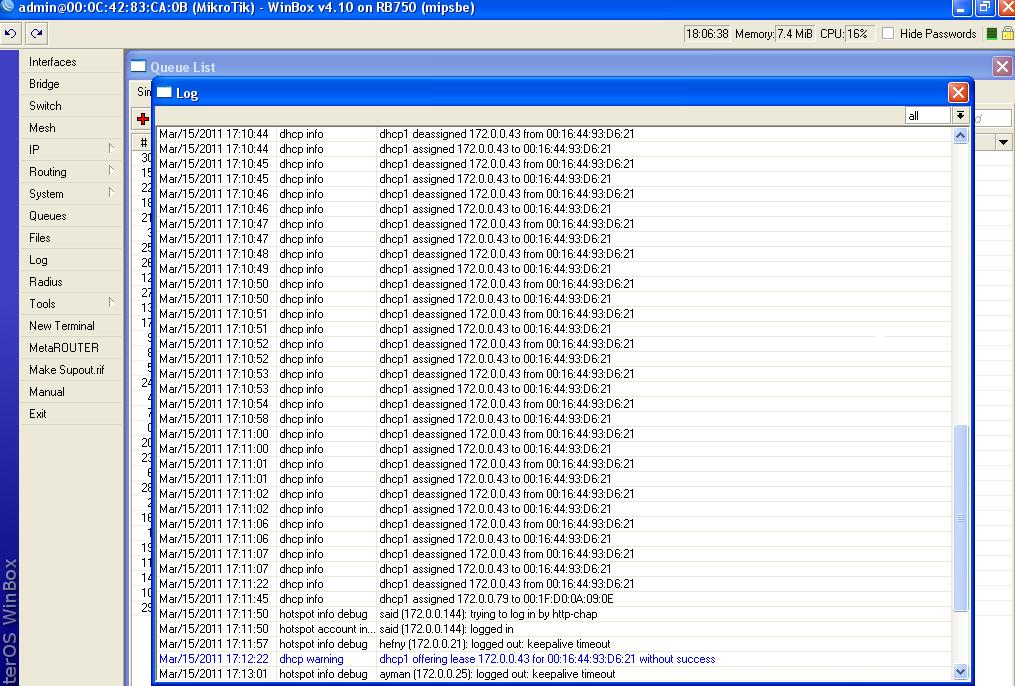Click Make Supout.rif in sidebar

click(x=71, y=370)
